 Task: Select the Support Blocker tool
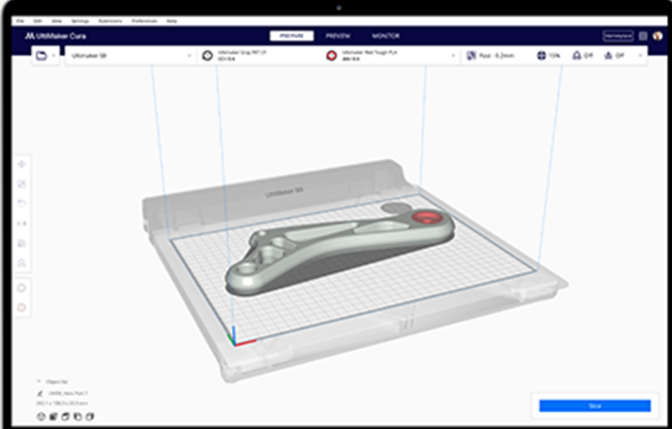point(22,262)
